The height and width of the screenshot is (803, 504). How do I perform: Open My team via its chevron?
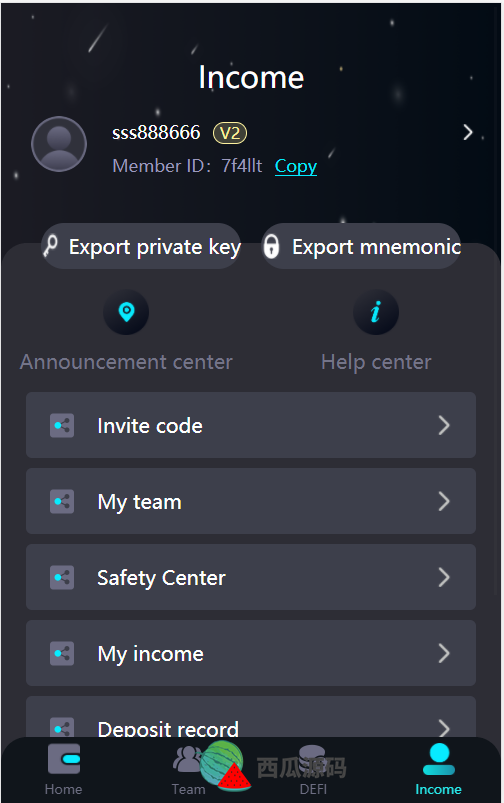point(444,501)
